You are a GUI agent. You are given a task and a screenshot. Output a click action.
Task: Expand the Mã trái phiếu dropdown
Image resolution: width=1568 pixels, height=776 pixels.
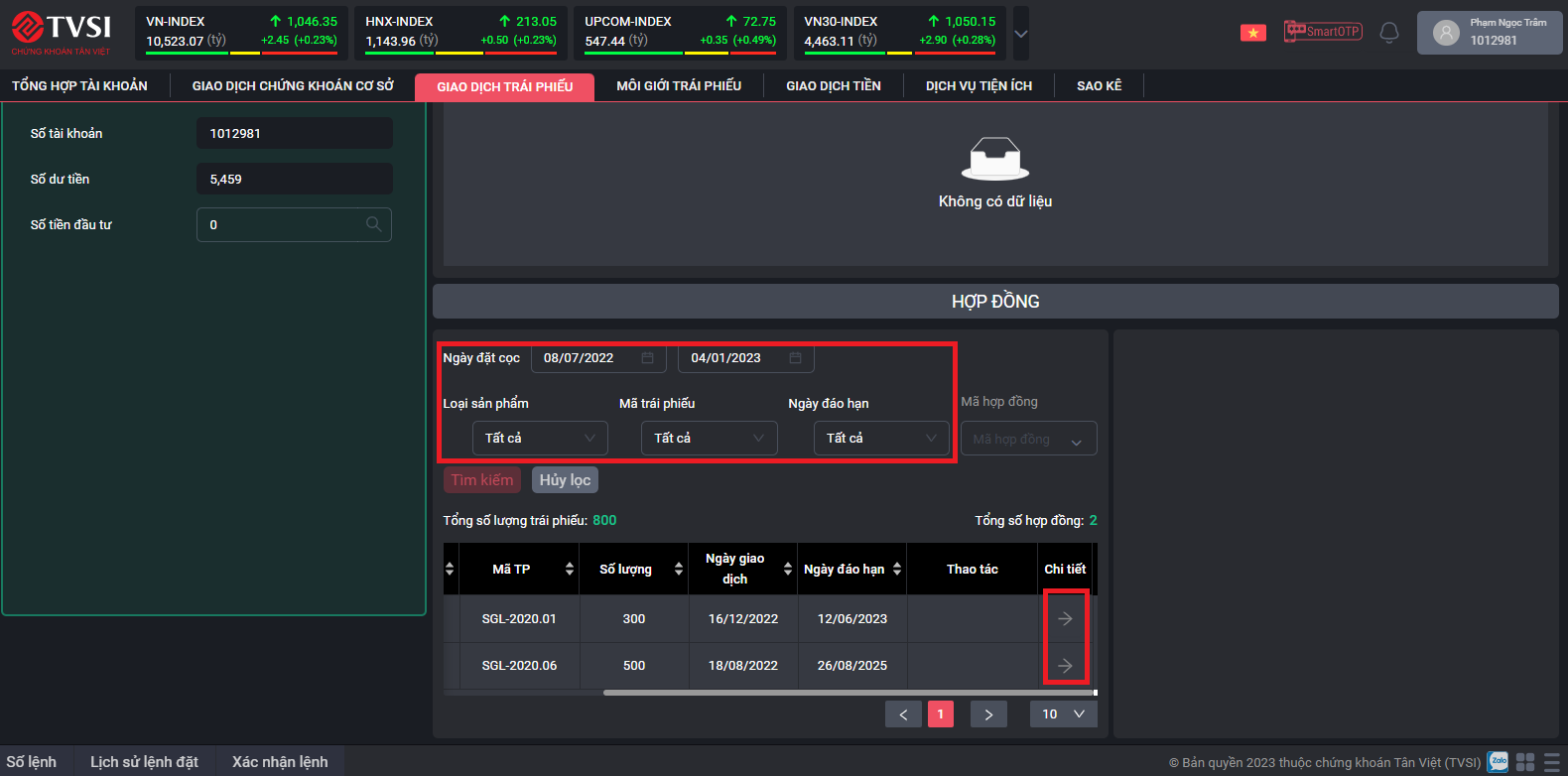[x=709, y=438]
